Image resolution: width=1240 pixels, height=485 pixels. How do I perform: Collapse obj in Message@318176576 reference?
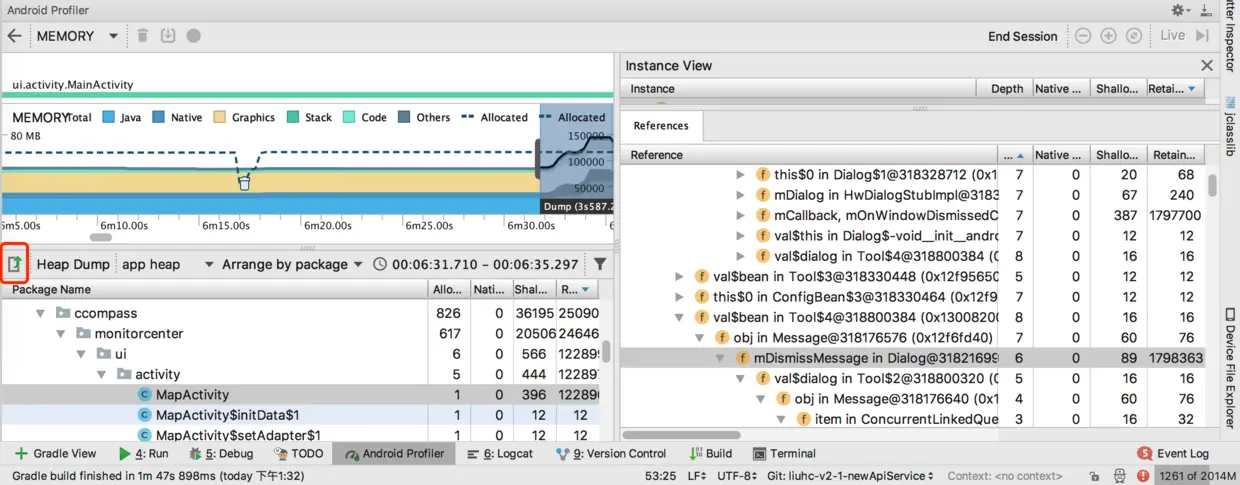pyautogui.click(x=700, y=338)
